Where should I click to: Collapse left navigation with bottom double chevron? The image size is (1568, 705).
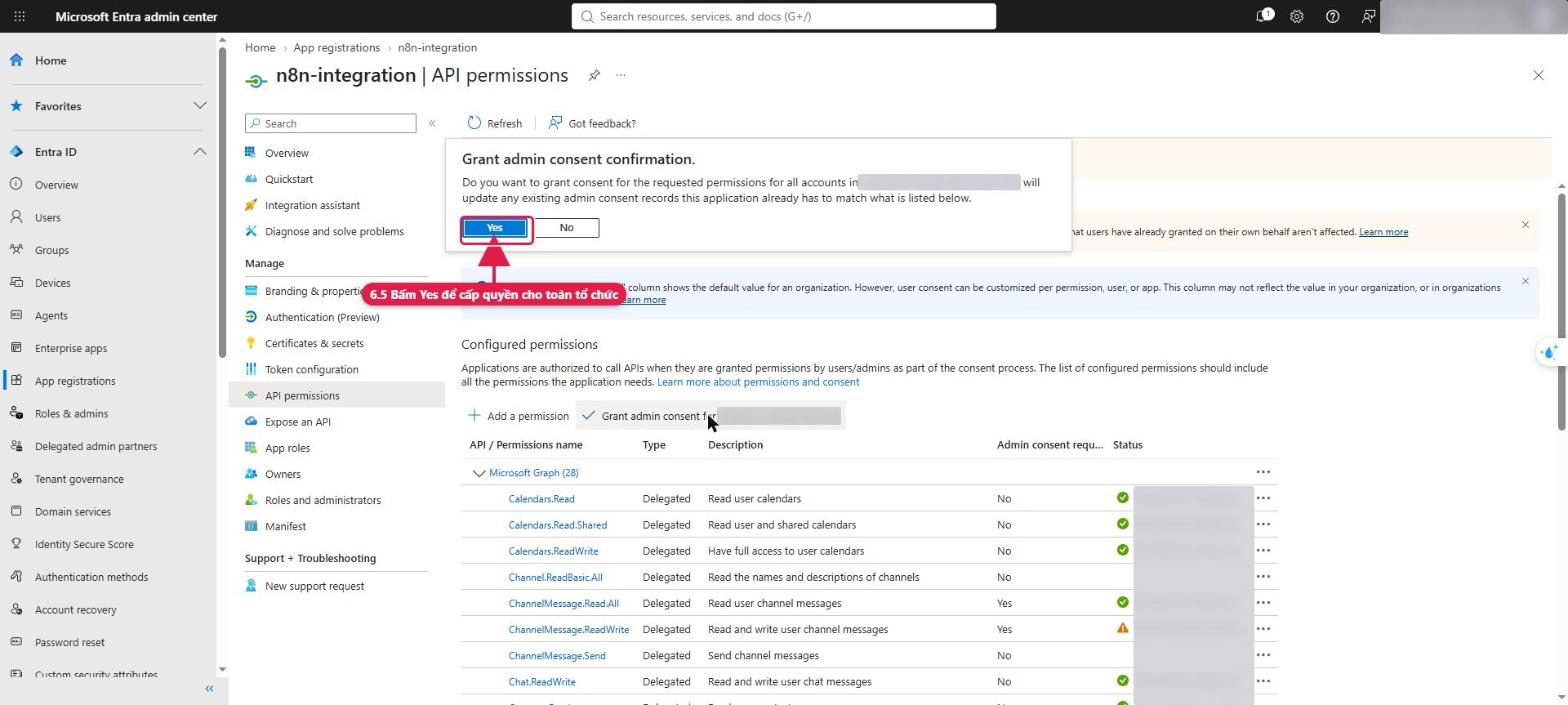(209, 689)
